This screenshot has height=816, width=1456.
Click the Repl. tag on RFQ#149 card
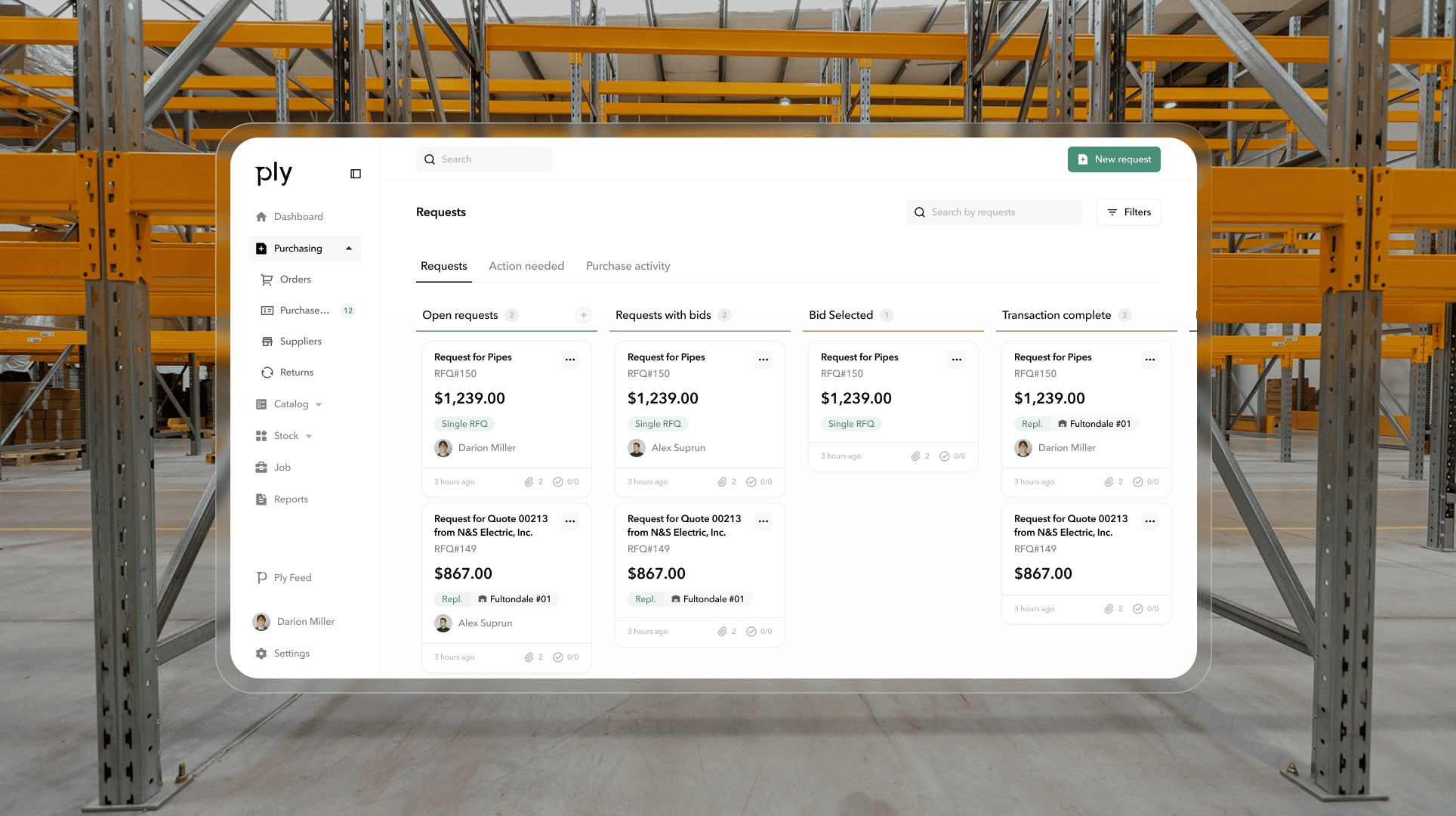(452, 598)
